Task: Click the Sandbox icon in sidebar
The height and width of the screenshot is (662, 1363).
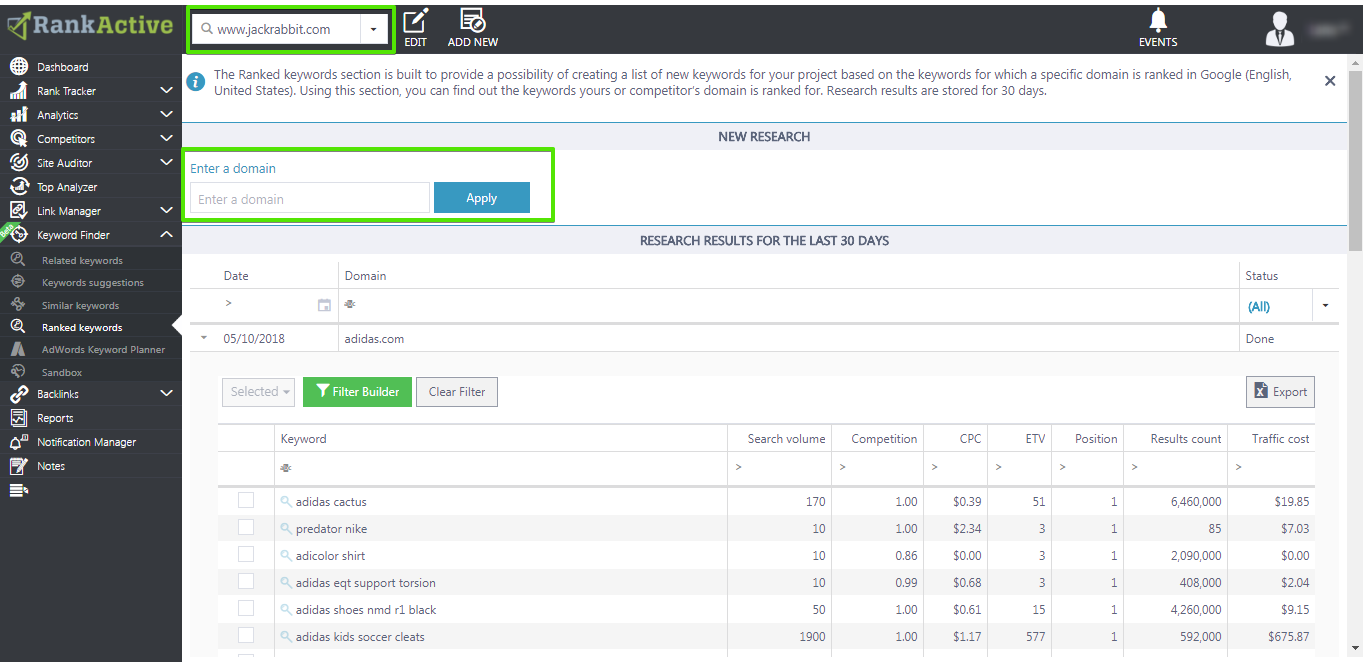Action: point(18,372)
